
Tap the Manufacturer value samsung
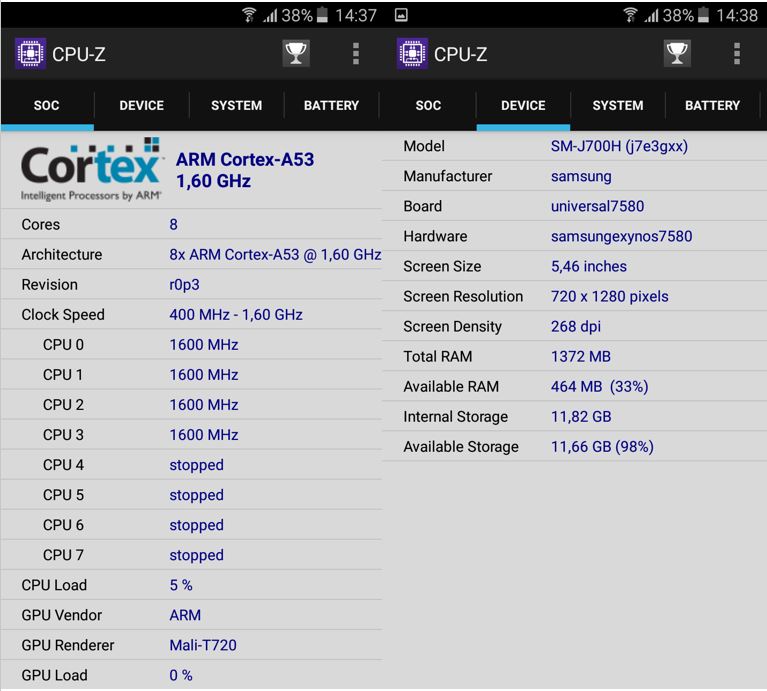(581, 176)
